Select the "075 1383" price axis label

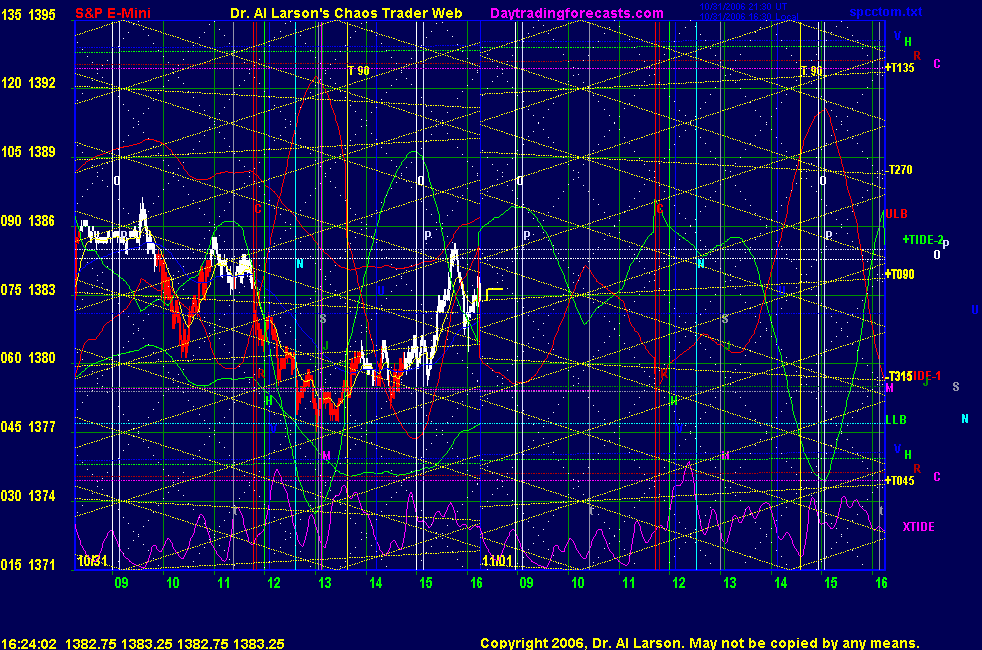28,289
